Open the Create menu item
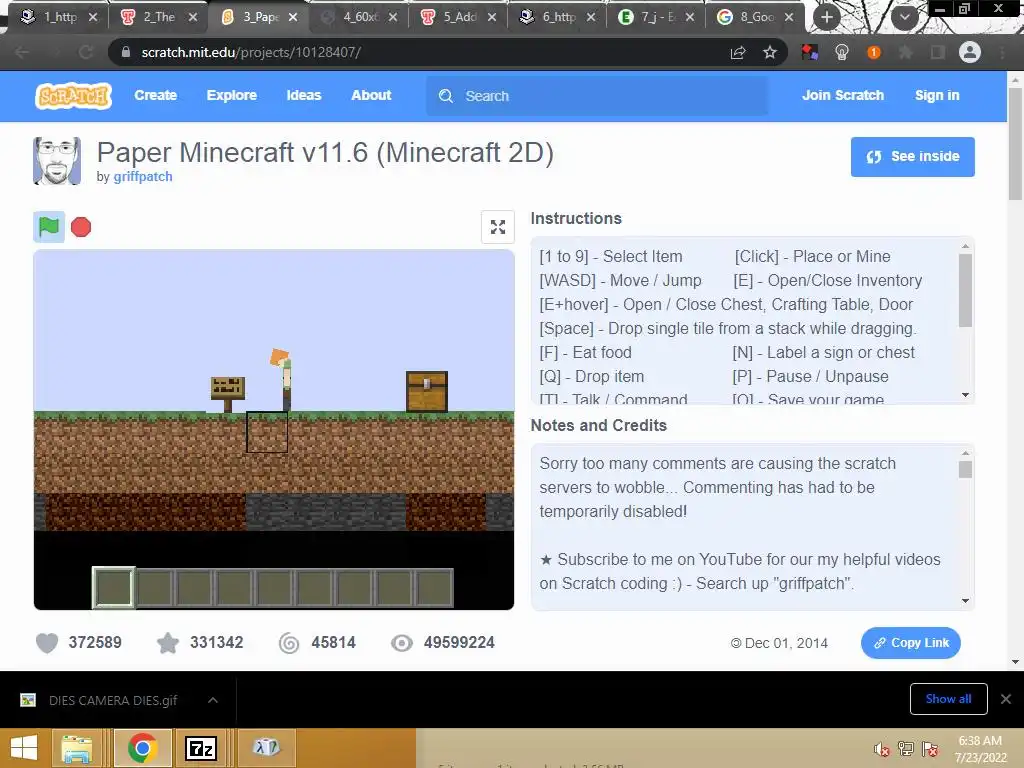This screenshot has height=768, width=1024. click(x=155, y=95)
